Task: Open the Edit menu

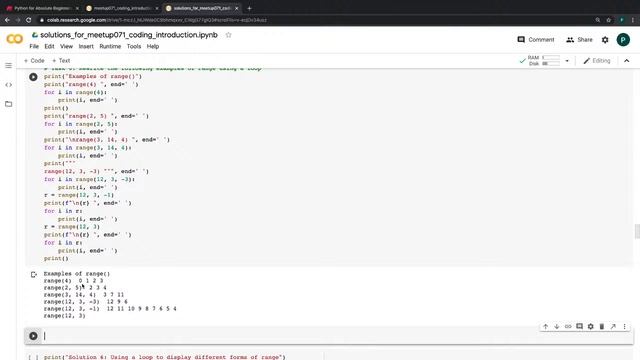Action: coord(49,47)
